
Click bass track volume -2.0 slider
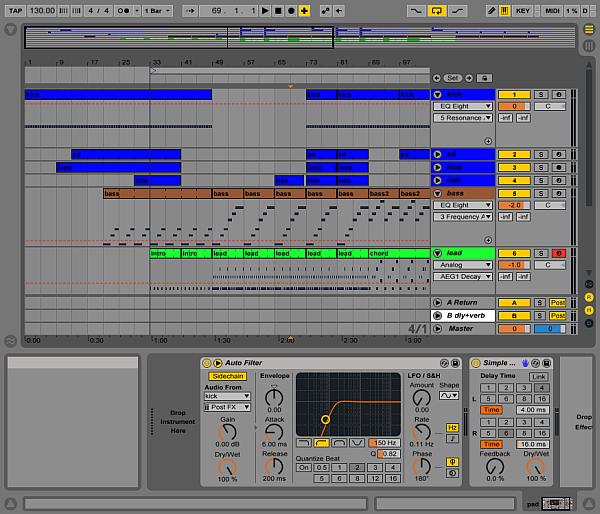514,205
